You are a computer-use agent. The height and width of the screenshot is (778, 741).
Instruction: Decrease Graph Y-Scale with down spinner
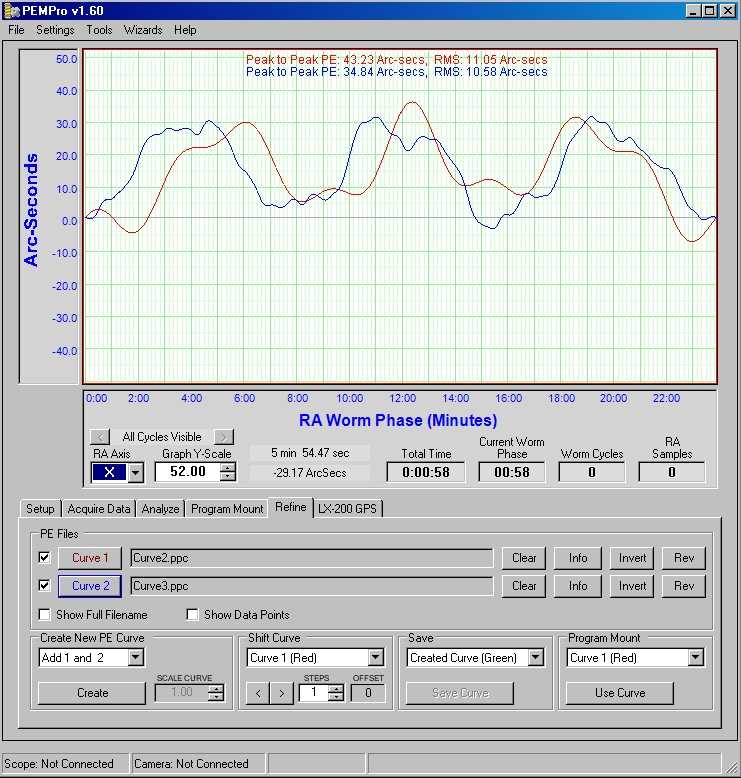228,476
